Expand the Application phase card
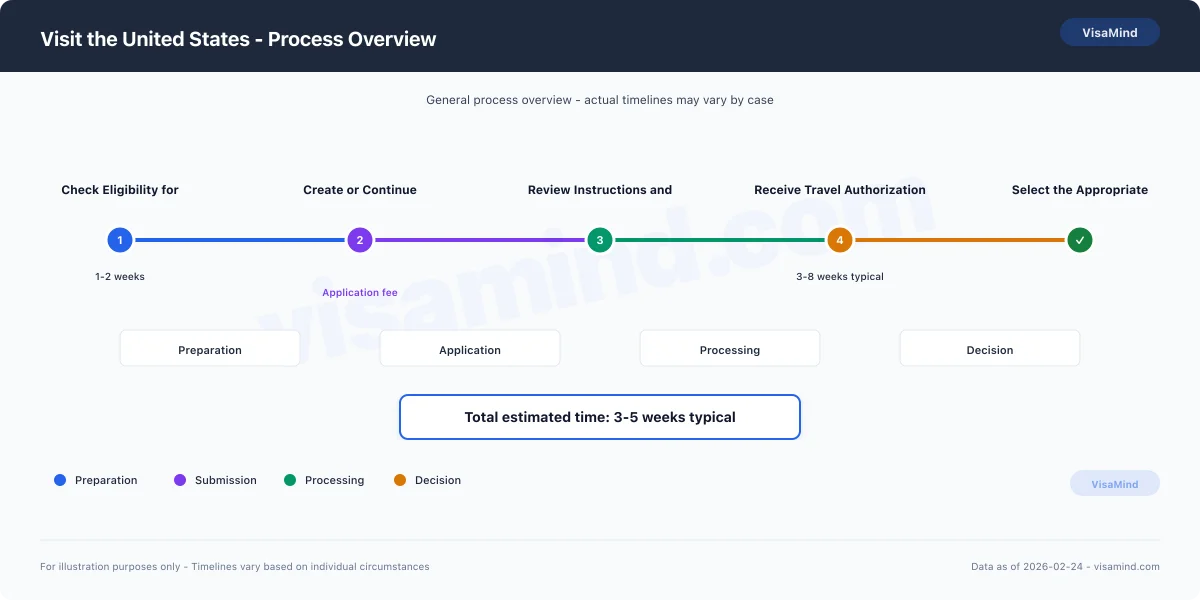The width and height of the screenshot is (1200, 600). (x=470, y=348)
